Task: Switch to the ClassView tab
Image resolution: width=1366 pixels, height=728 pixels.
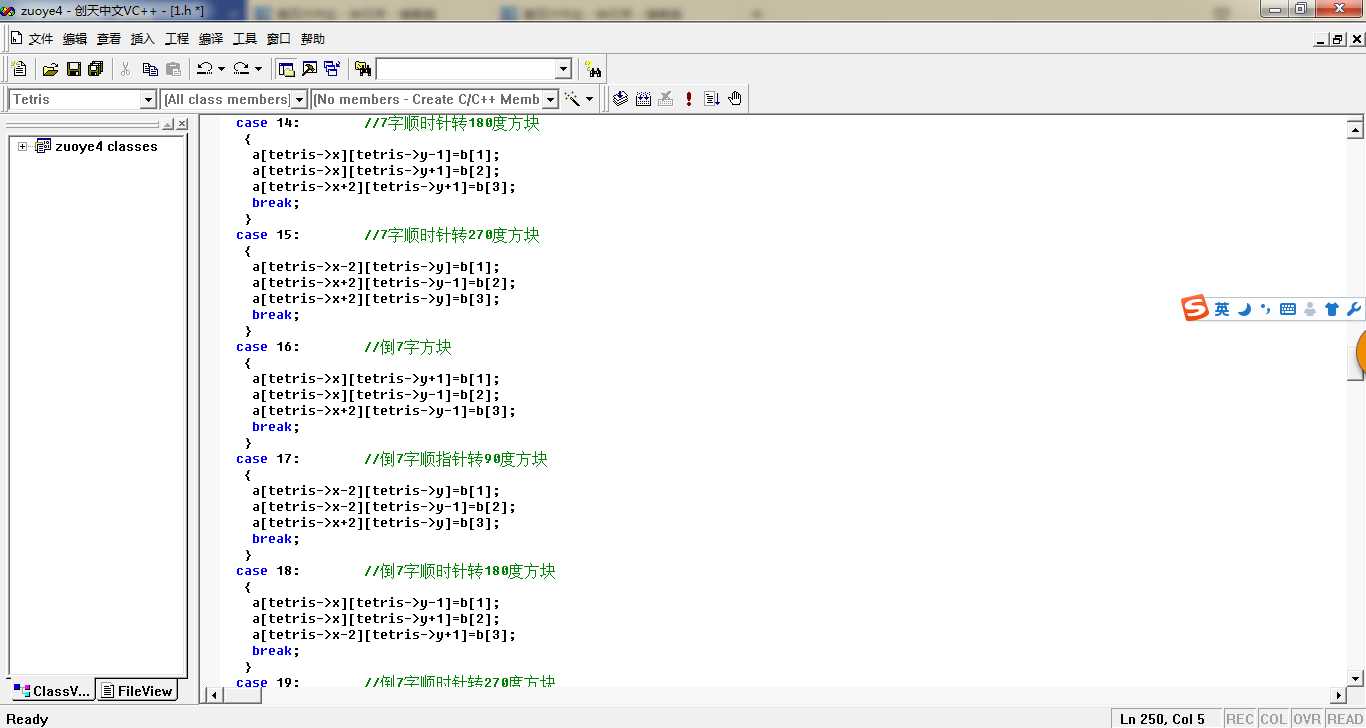Action: (x=52, y=691)
